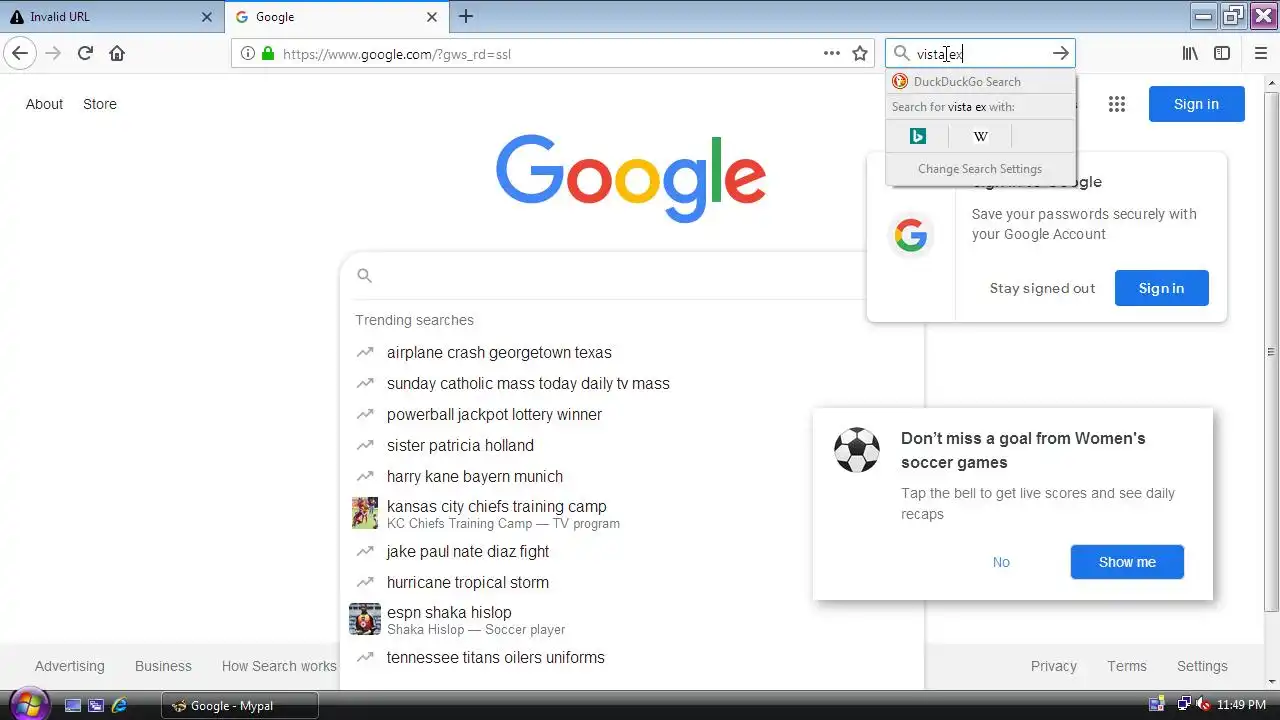Show sidebars using the sidebar icon
The width and height of the screenshot is (1280, 720).
pyautogui.click(x=1222, y=53)
